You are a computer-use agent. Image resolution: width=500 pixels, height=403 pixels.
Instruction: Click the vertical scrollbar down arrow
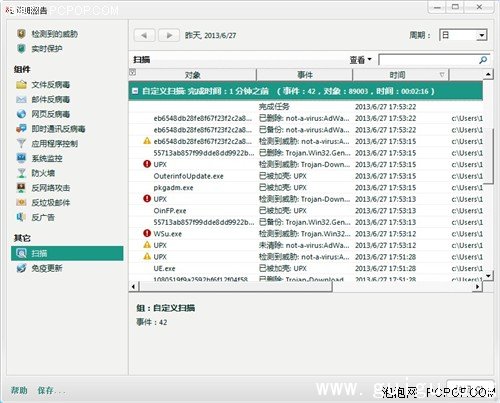[x=488, y=276]
